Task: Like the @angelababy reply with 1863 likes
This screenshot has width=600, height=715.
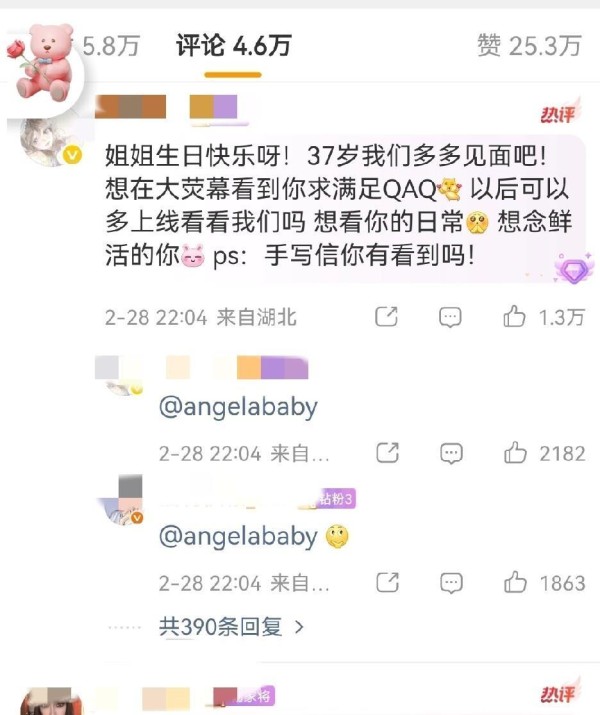Action: pos(516,582)
